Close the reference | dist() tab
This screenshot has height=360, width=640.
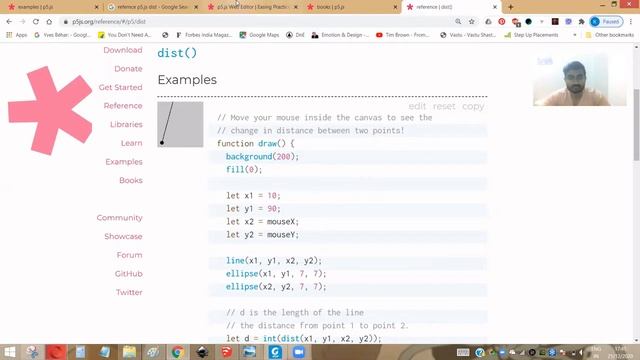(495, 7)
